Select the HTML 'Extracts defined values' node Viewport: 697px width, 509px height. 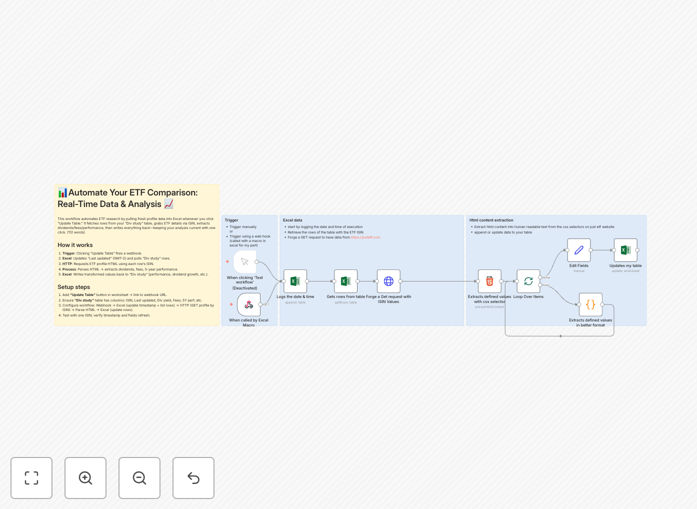point(489,281)
